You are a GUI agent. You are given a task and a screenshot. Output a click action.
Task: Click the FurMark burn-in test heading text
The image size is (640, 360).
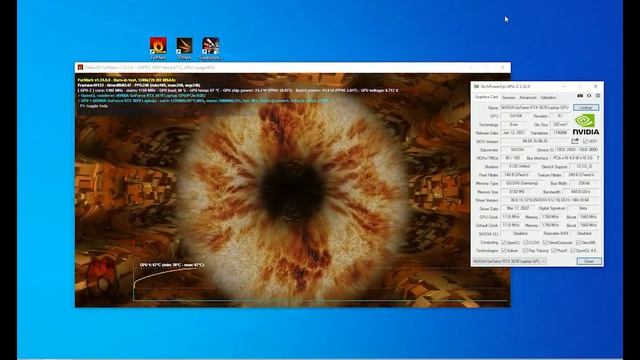(x=127, y=80)
